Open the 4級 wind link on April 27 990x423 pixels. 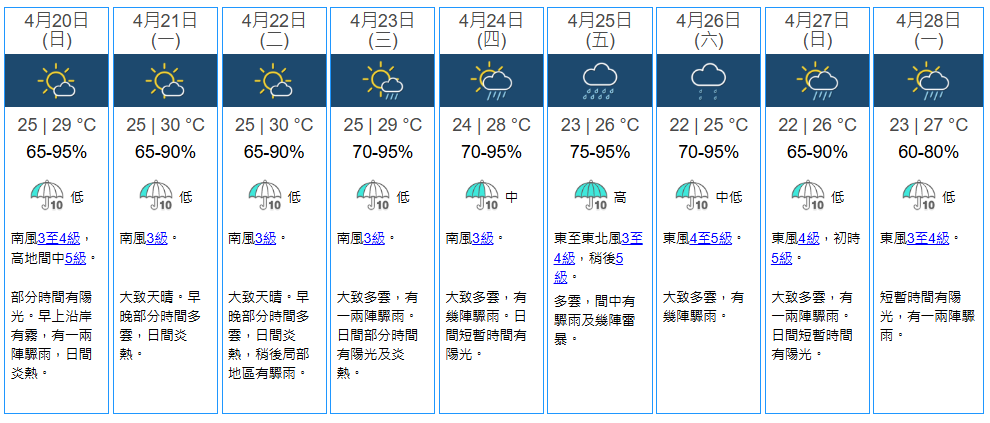coord(809,239)
